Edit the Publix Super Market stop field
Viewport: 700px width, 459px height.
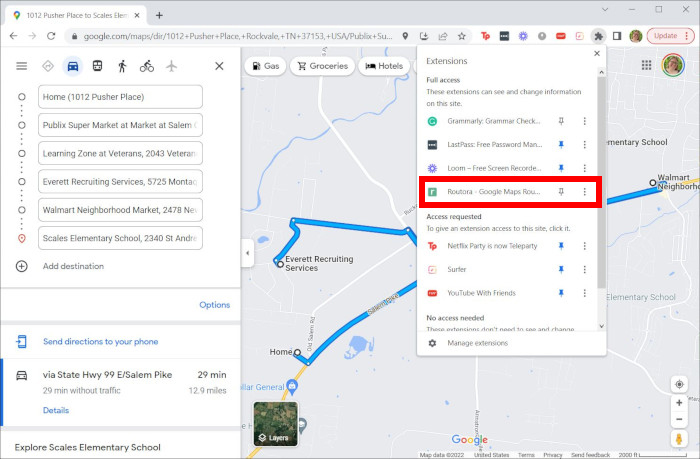point(120,125)
